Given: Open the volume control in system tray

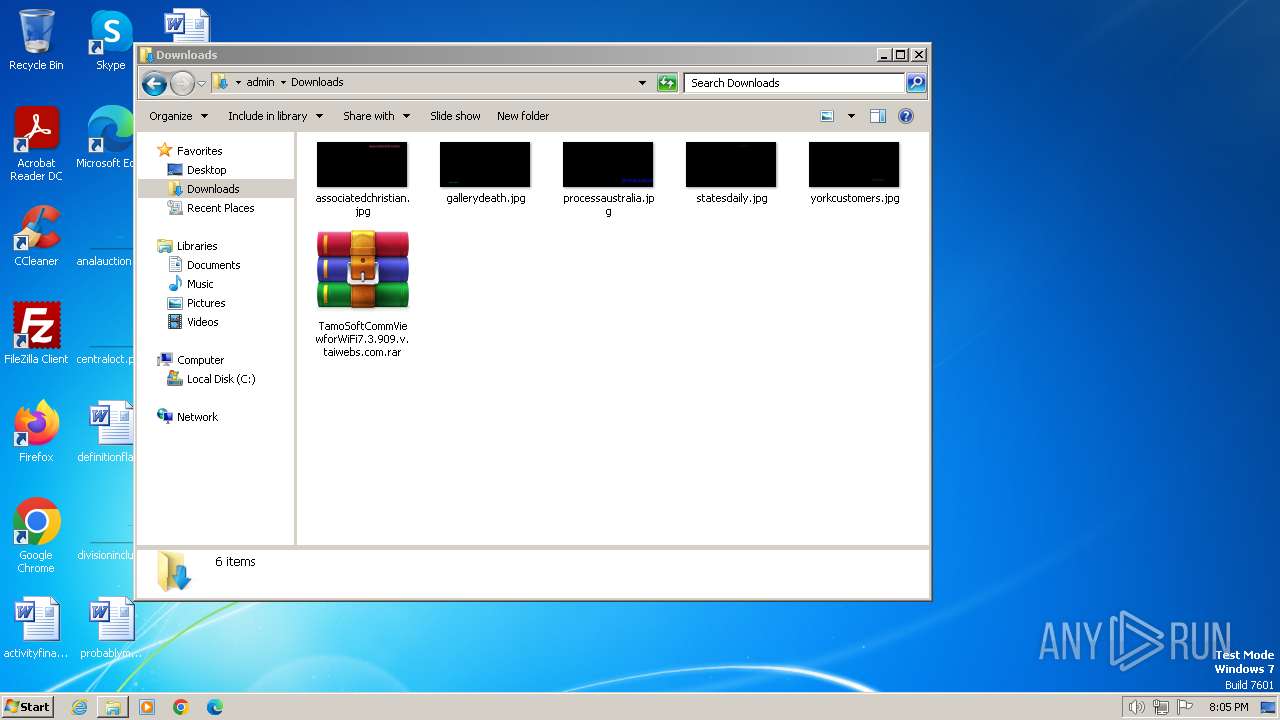Looking at the screenshot, I should pyautogui.click(x=1136, y=707).
